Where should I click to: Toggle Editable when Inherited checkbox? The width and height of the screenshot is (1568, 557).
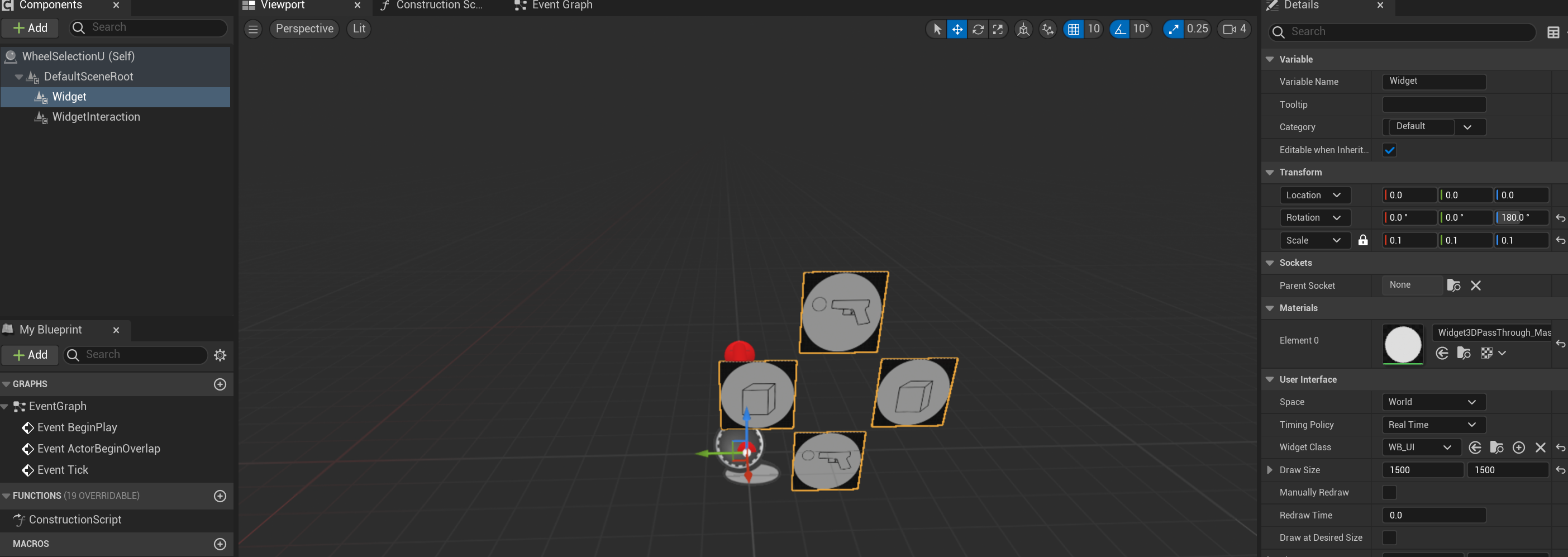(x=1389, y=150)
